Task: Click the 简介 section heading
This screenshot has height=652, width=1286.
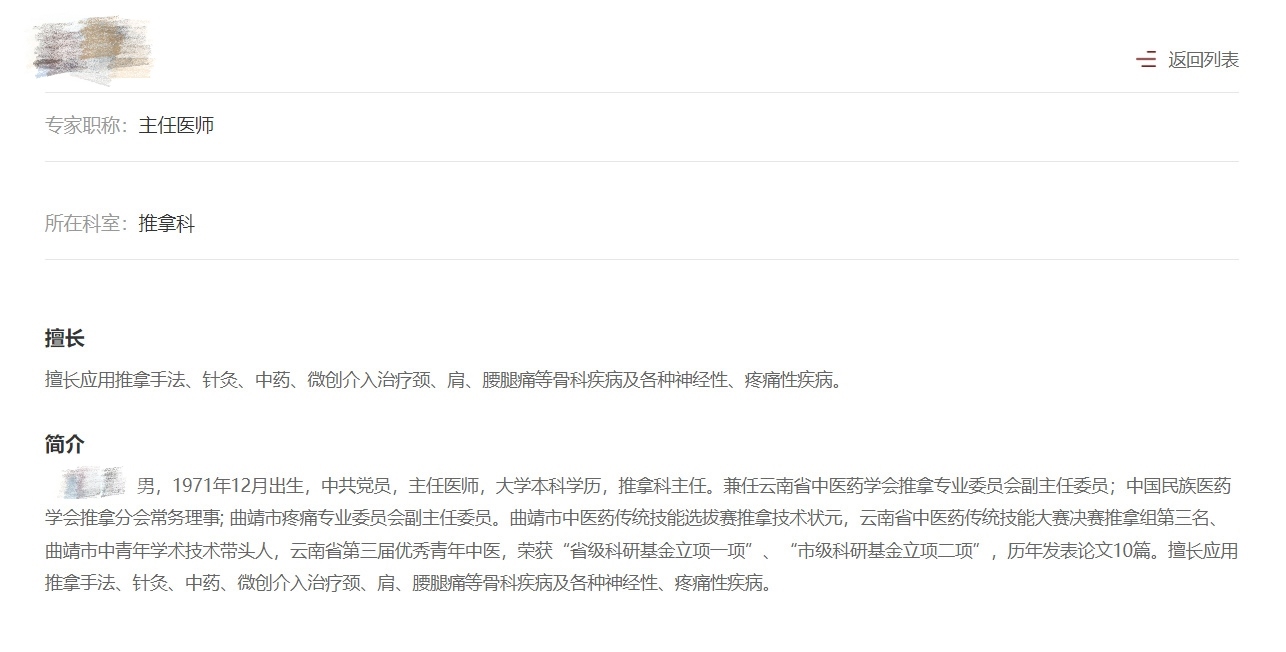Action: [65, 444]
